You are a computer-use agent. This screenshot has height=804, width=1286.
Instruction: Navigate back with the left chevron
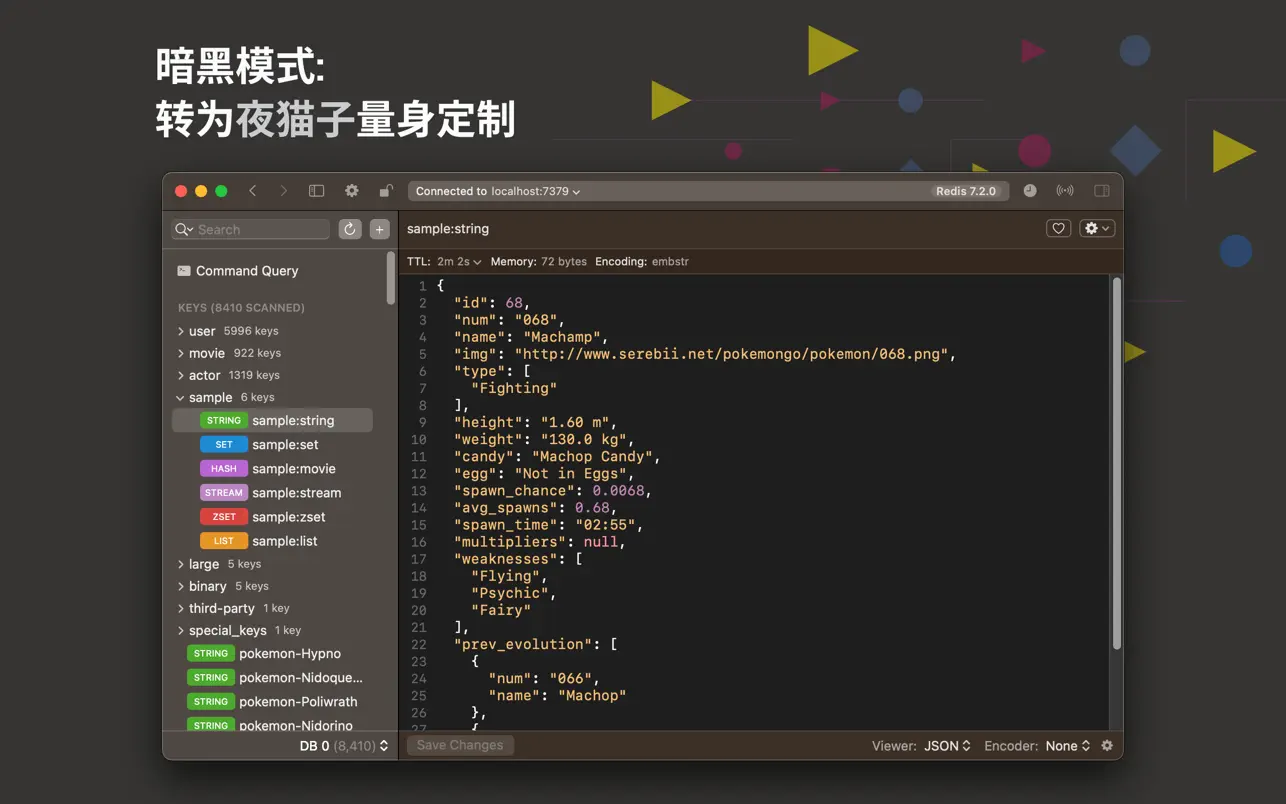(253, 191)
